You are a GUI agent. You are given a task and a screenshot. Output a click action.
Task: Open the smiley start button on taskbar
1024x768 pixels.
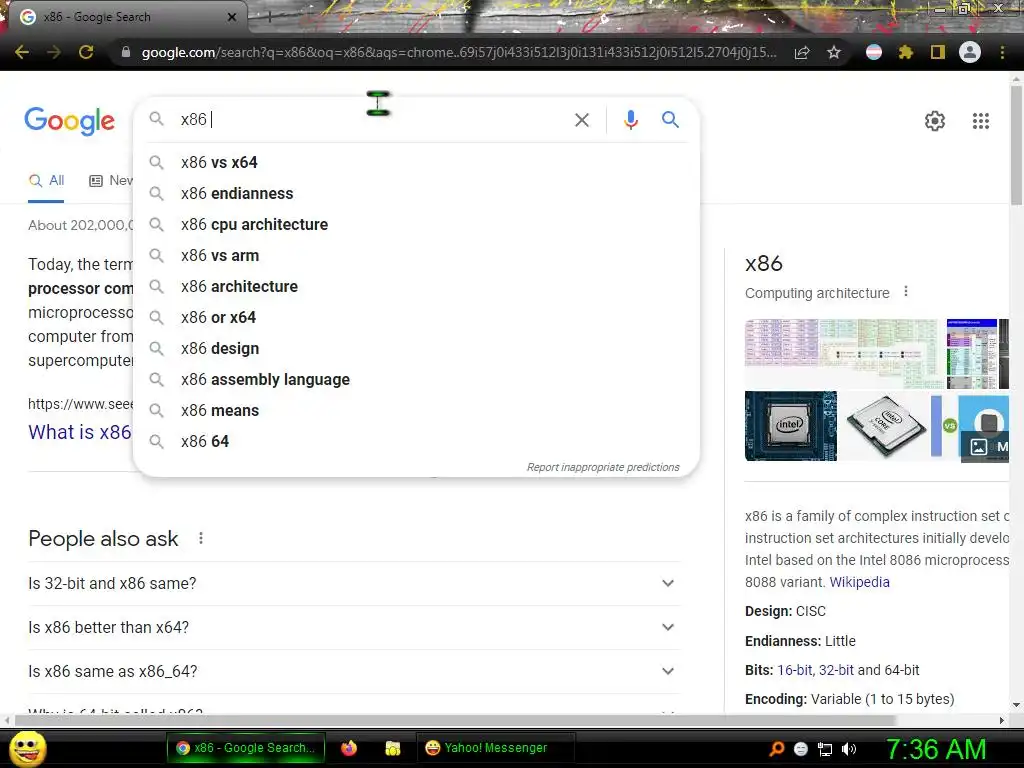coord(28,748)
